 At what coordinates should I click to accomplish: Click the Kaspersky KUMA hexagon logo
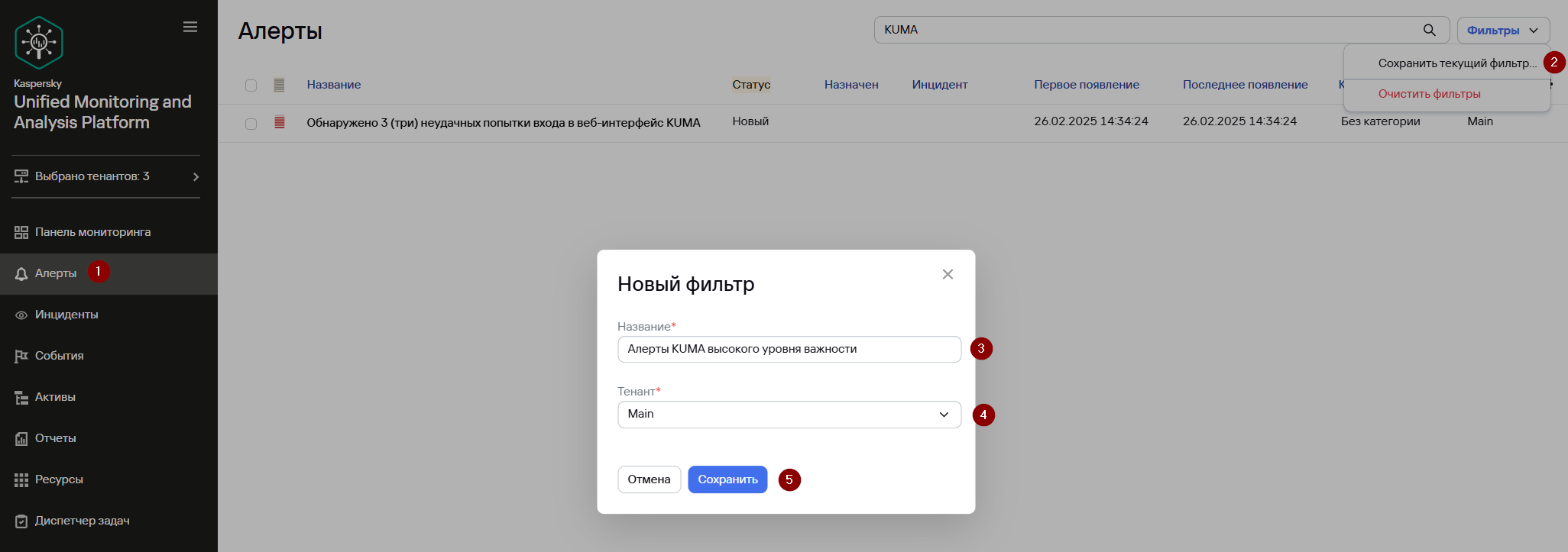tap(39, 43)
